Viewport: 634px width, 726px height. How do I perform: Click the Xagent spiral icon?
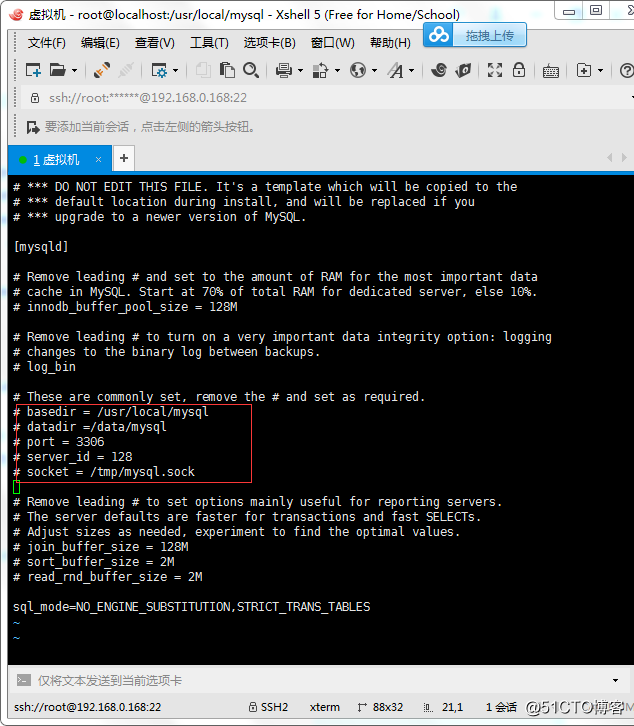(439, 70)
